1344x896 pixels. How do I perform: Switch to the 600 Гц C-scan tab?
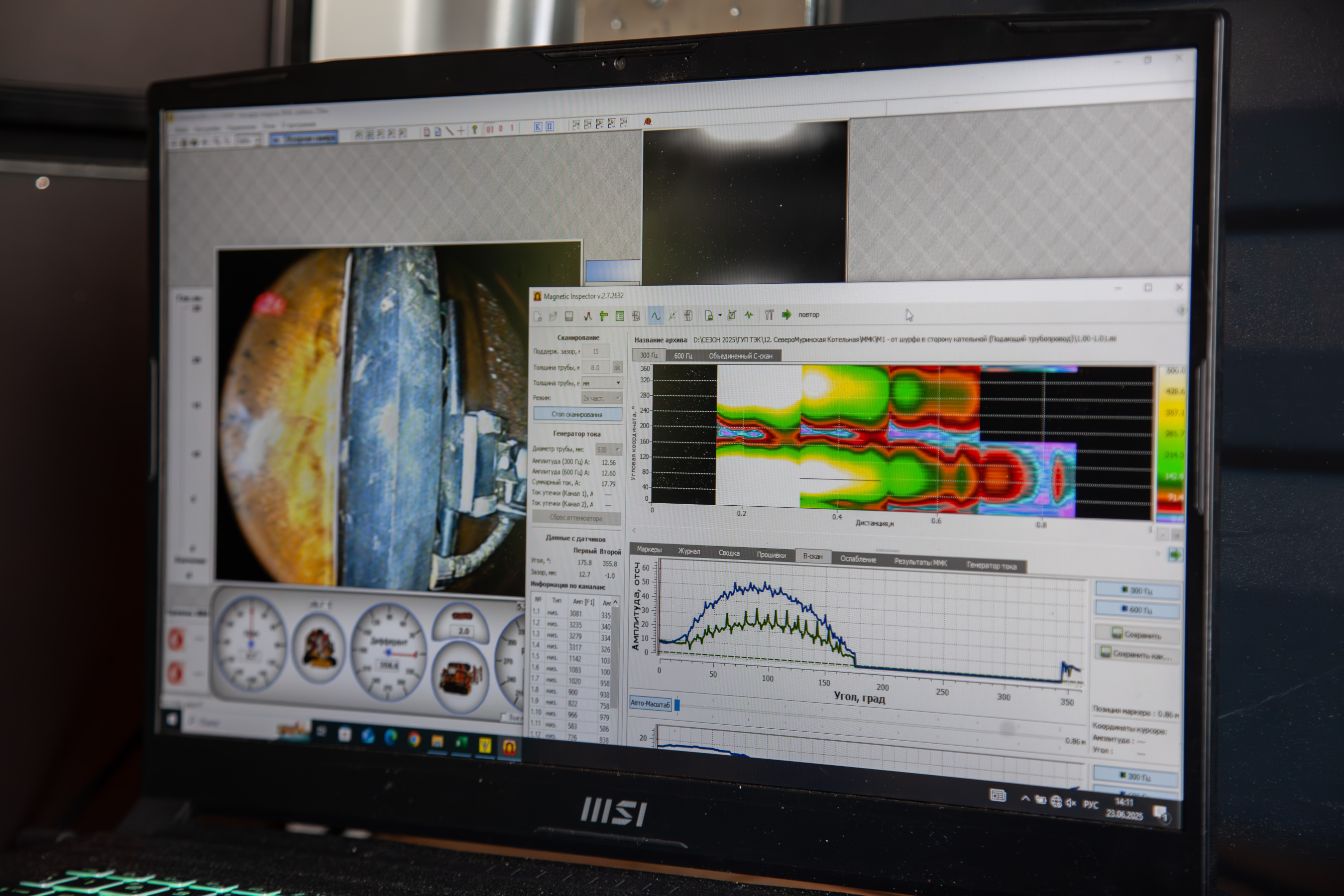tap(683, 356)
